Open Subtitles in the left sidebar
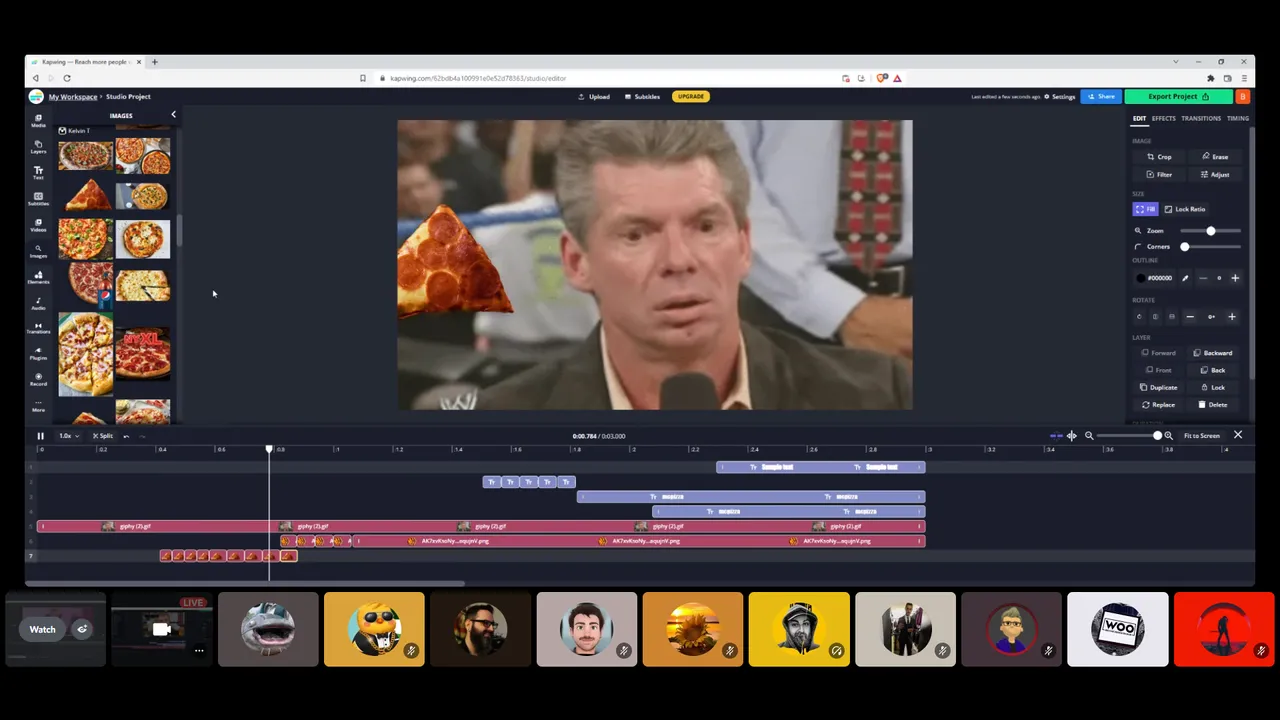Image resolution: width=1280 pixels, height=720 pixels. tap(38, 198)
